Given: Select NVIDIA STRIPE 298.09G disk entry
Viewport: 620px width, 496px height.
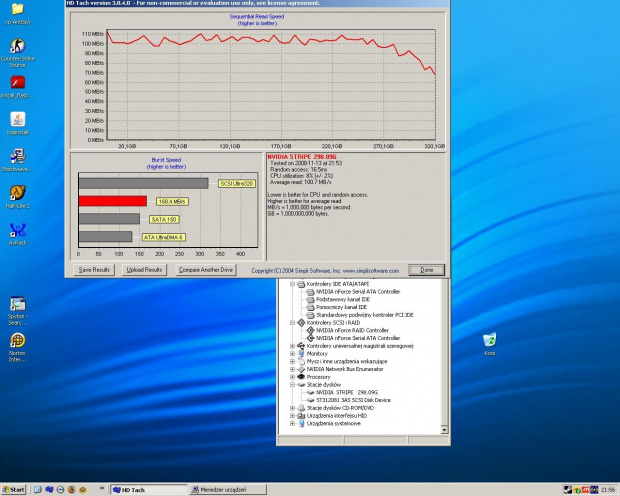Looking at the screenshot, I should coord(347,392).
